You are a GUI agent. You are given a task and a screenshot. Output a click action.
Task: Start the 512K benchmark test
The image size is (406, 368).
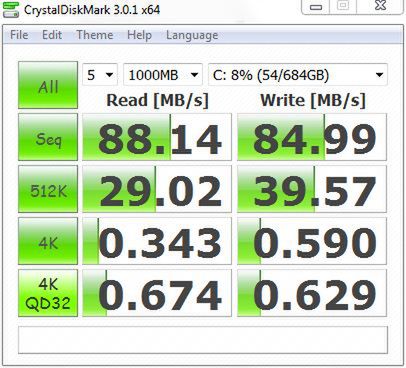48,189
